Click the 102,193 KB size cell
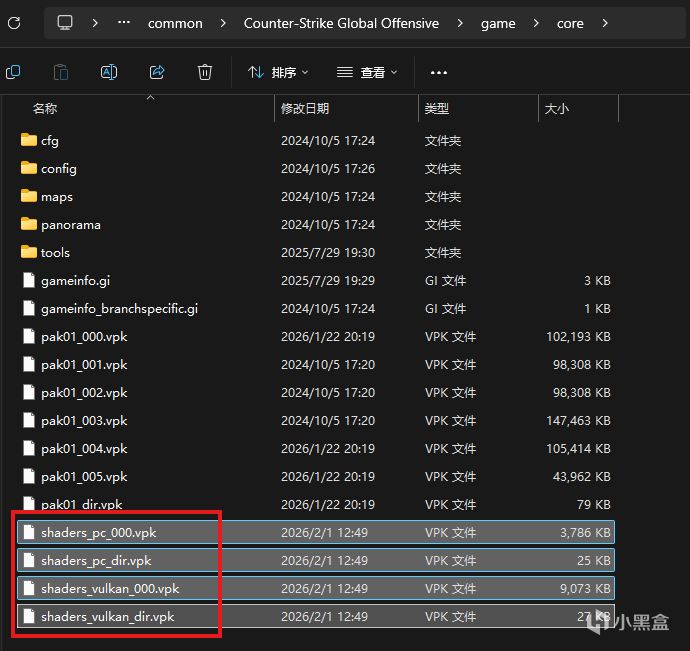The image size is (690, 651). click(578, 337)
